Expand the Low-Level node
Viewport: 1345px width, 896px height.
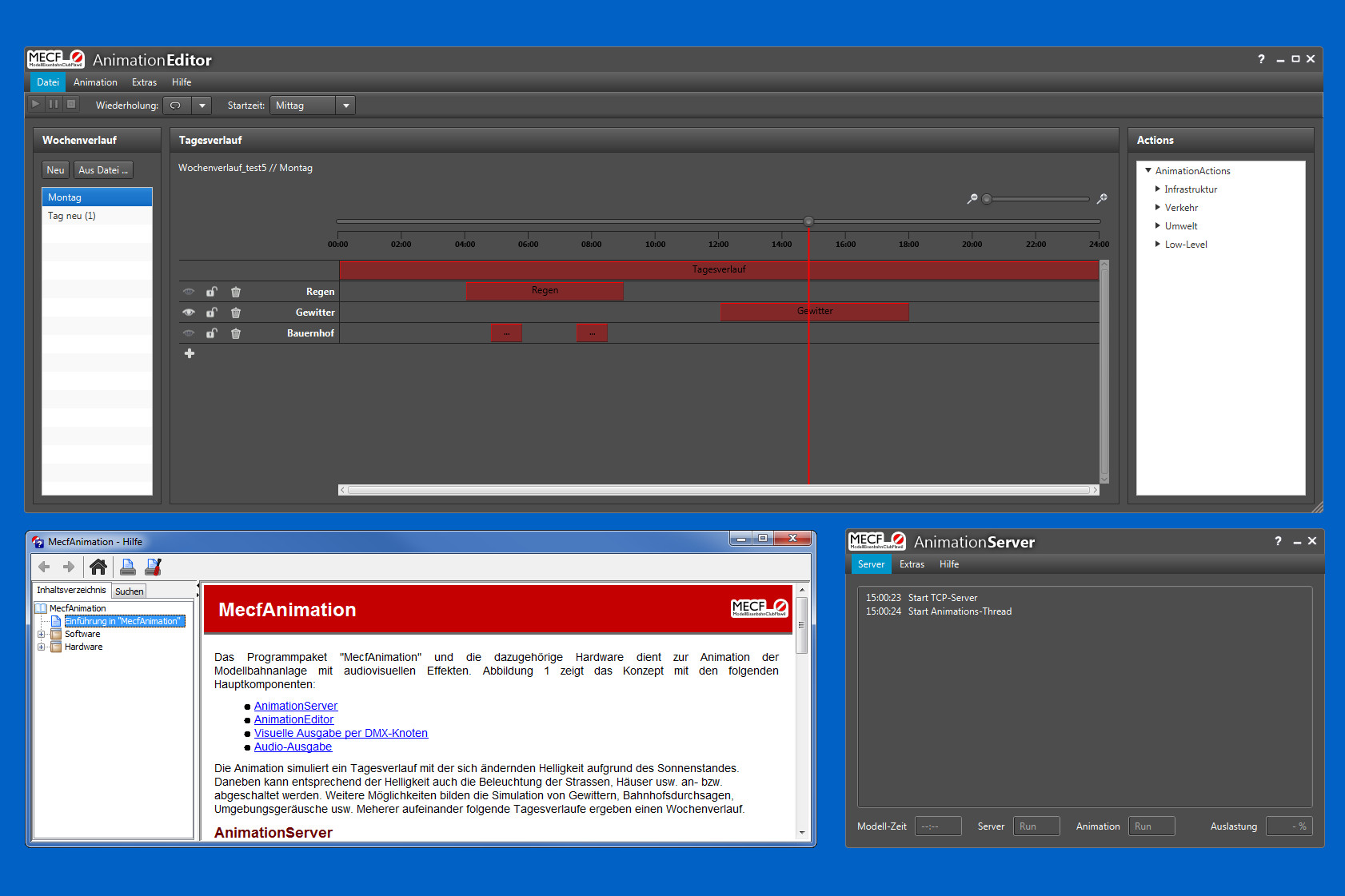tap(1157, 244)
